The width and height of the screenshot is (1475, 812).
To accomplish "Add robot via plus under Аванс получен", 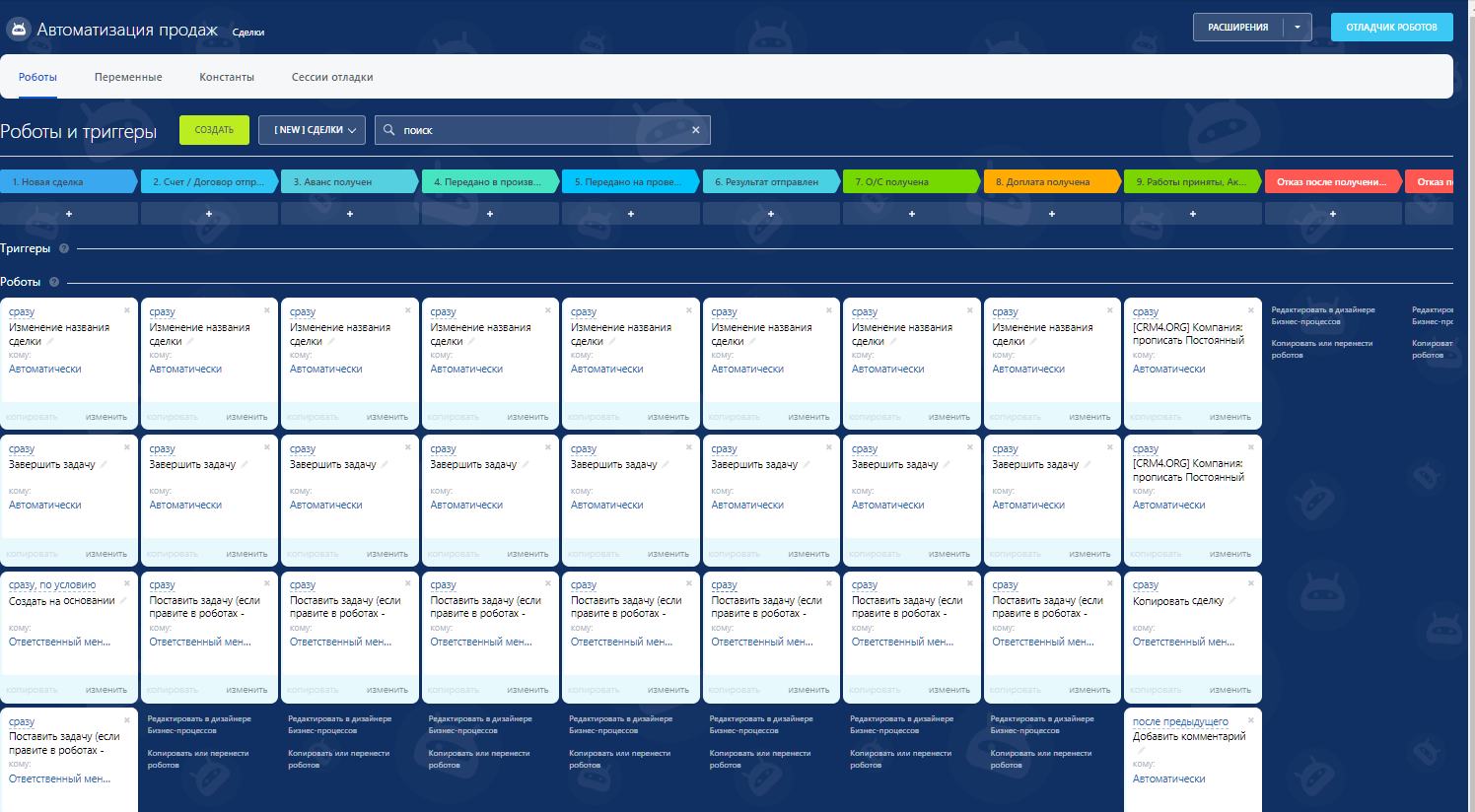I will pos(350,214).
